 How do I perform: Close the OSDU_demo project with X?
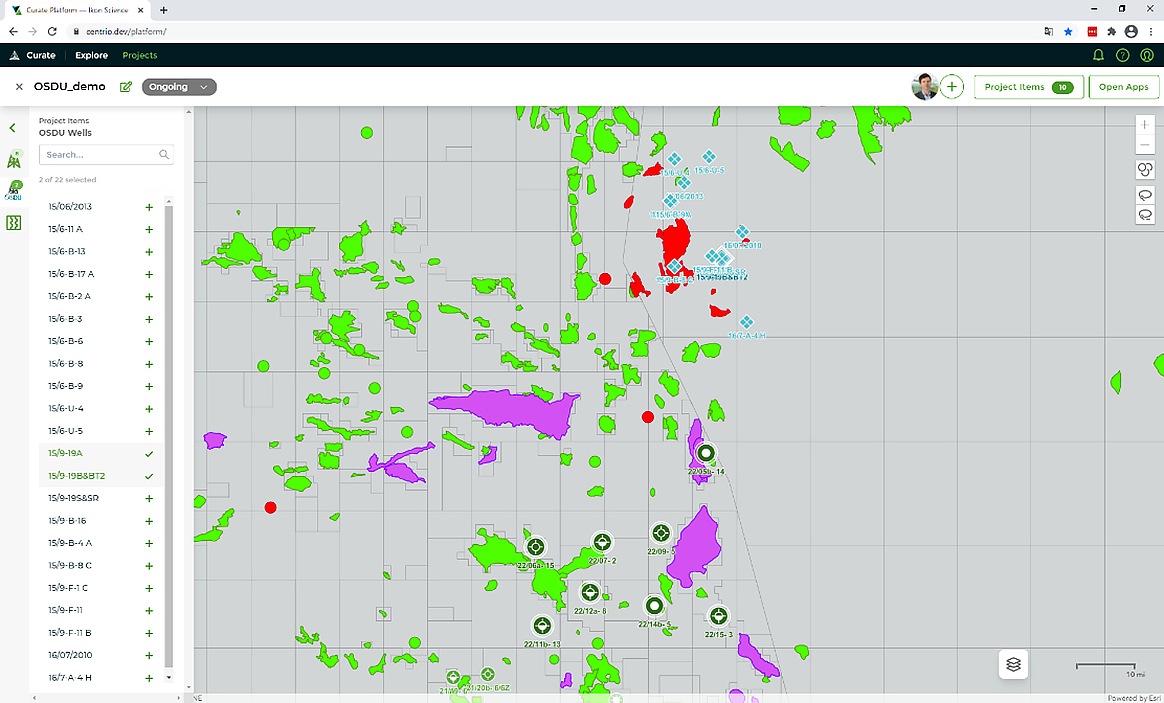(19, 87)
